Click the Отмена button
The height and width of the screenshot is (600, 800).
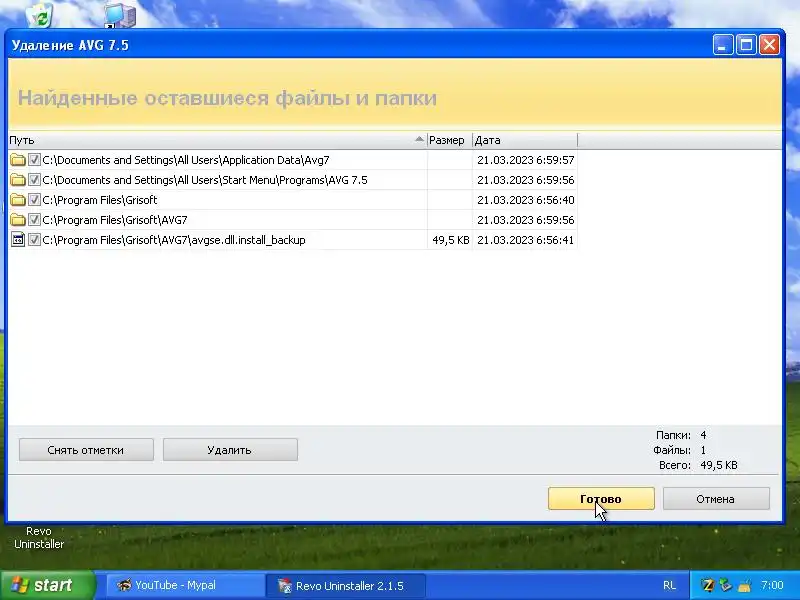click(716, 498)
